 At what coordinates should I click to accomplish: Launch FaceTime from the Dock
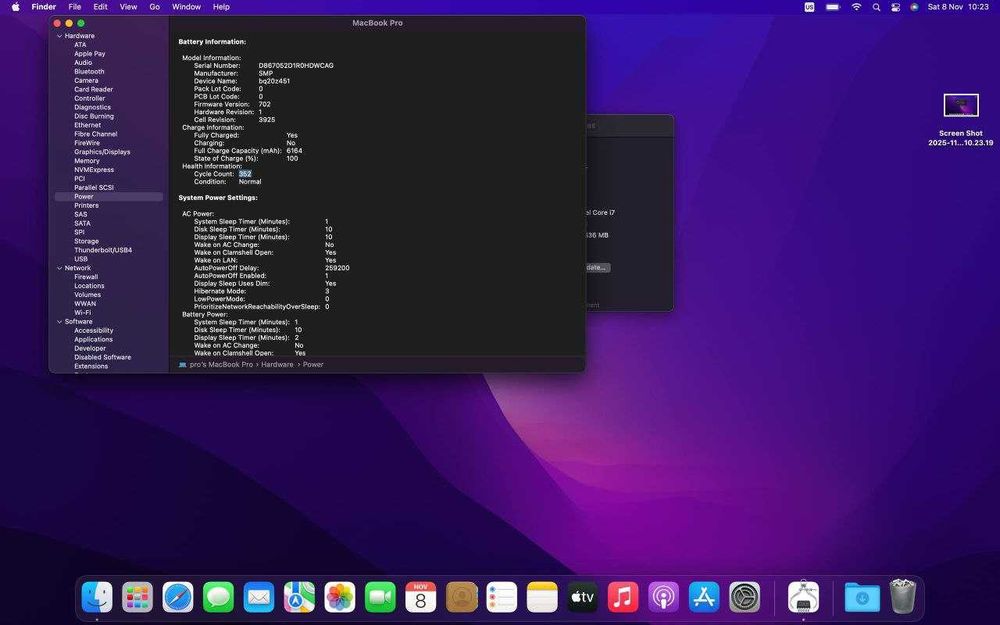[x=380, y=598]
